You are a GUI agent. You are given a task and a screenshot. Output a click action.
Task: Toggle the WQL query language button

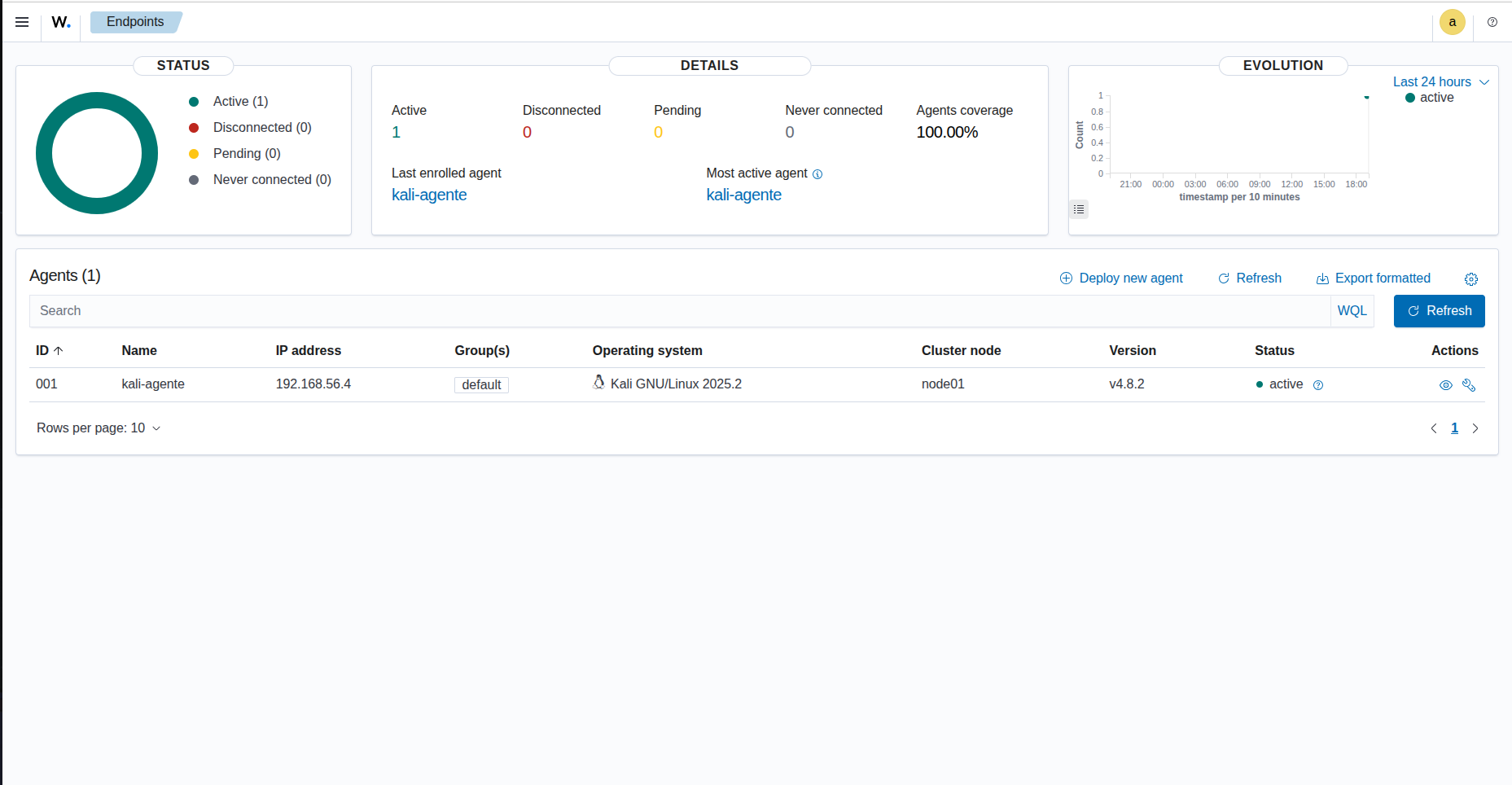pyautogui.click(x=1352, y=311)
